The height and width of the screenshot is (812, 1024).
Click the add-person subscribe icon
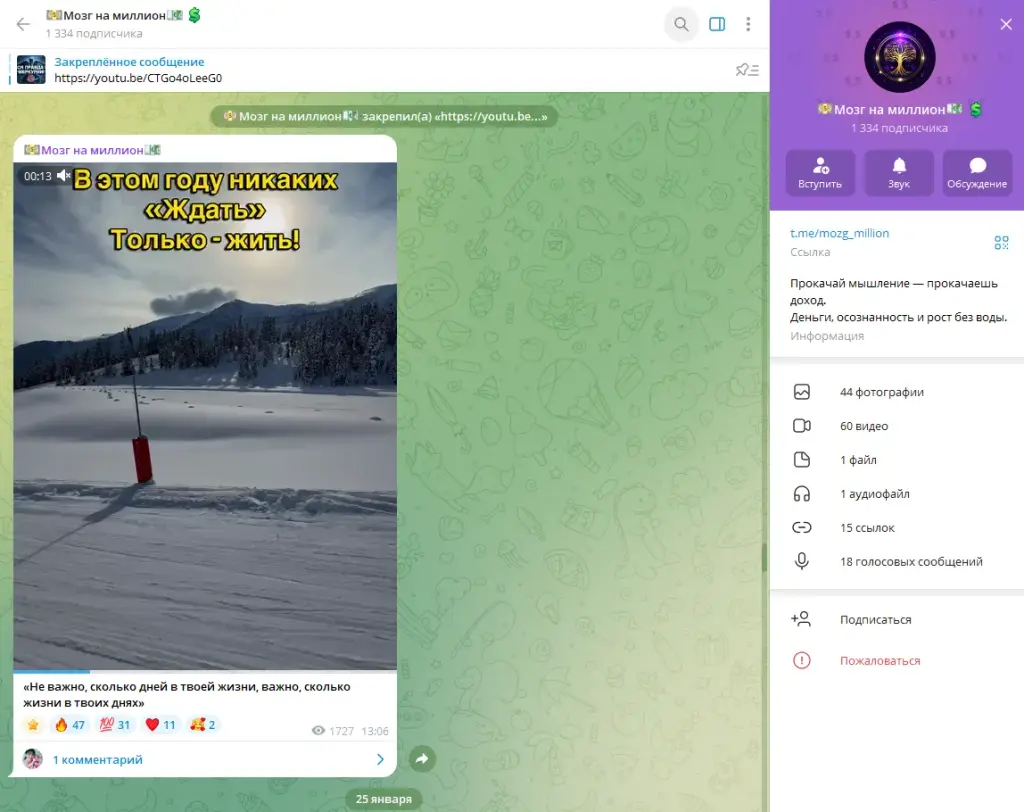801,619
